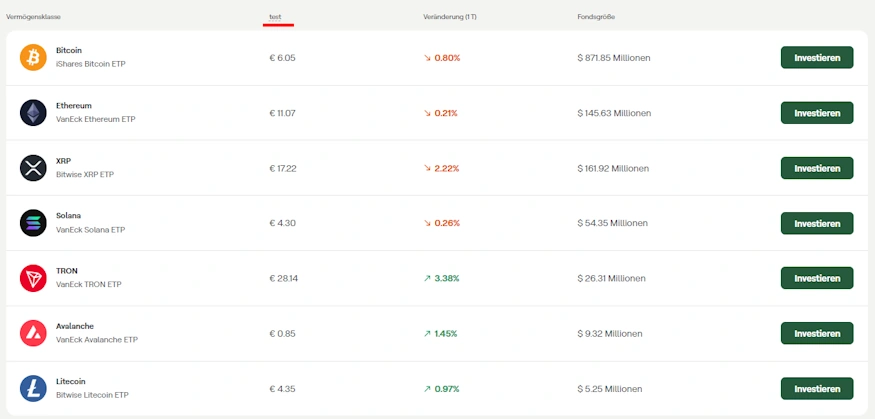Screen dimensions: 875x419
Task: Select the underlined 'test' column header
Action: click(x=275, y=18)
